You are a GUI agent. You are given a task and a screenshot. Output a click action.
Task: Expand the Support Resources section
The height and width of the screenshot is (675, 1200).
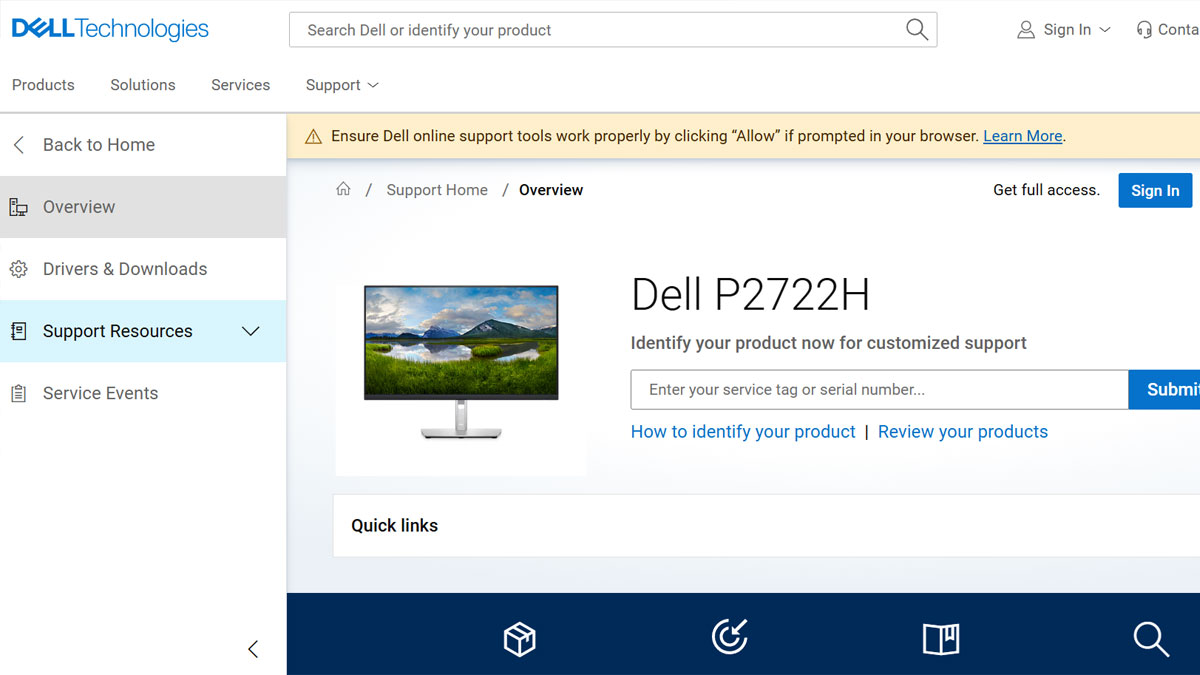click(251, 331)
